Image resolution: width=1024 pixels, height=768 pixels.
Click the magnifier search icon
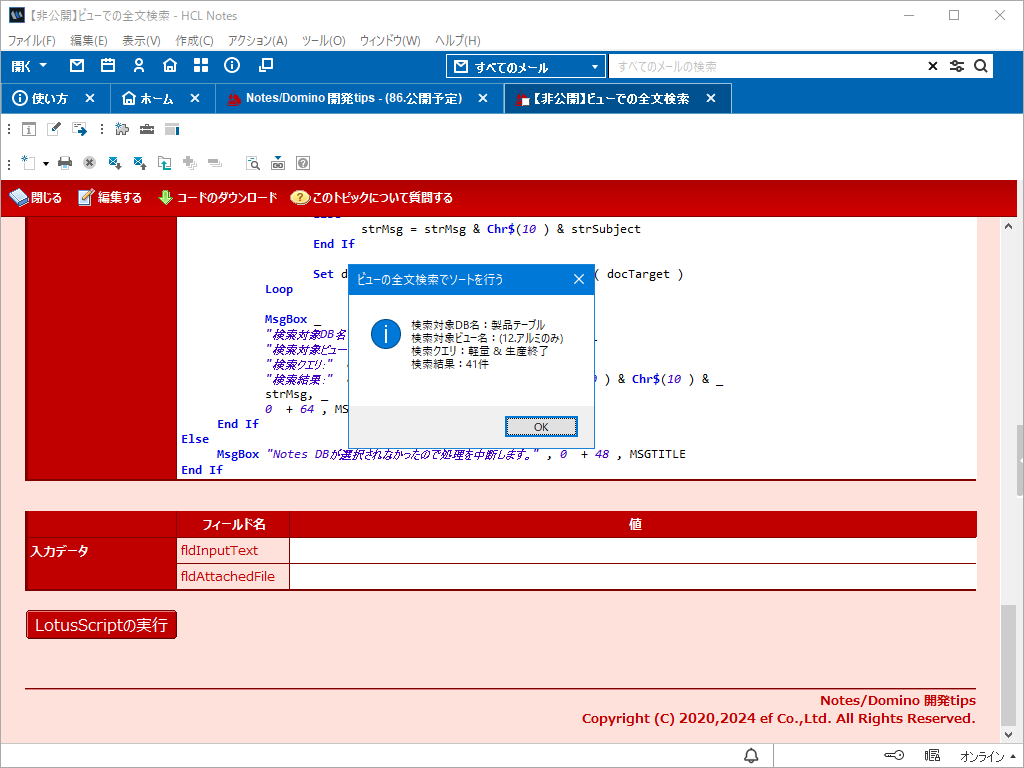tap(981, 66)
